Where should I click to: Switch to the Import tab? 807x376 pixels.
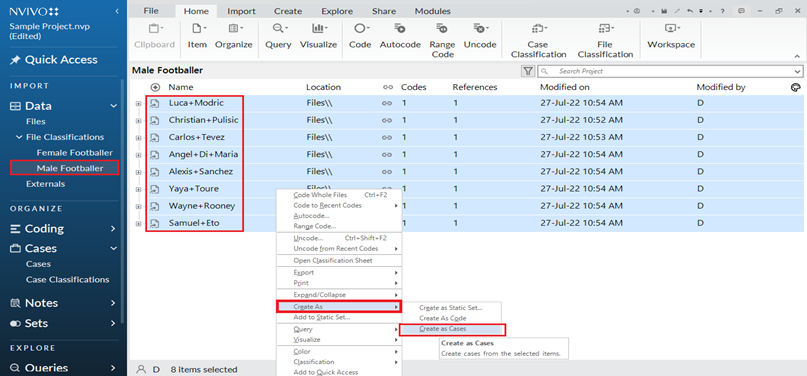(241, 11)
